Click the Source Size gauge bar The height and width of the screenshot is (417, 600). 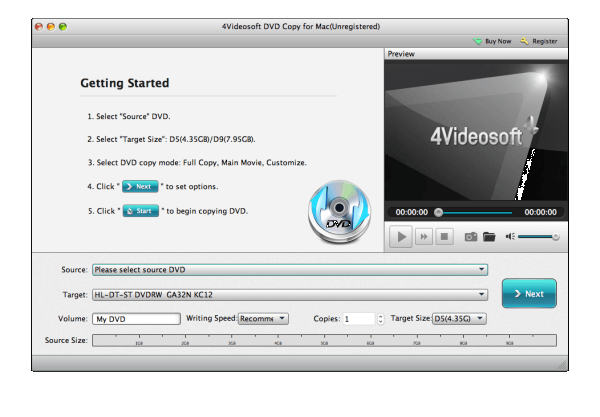tap(324, 340)
